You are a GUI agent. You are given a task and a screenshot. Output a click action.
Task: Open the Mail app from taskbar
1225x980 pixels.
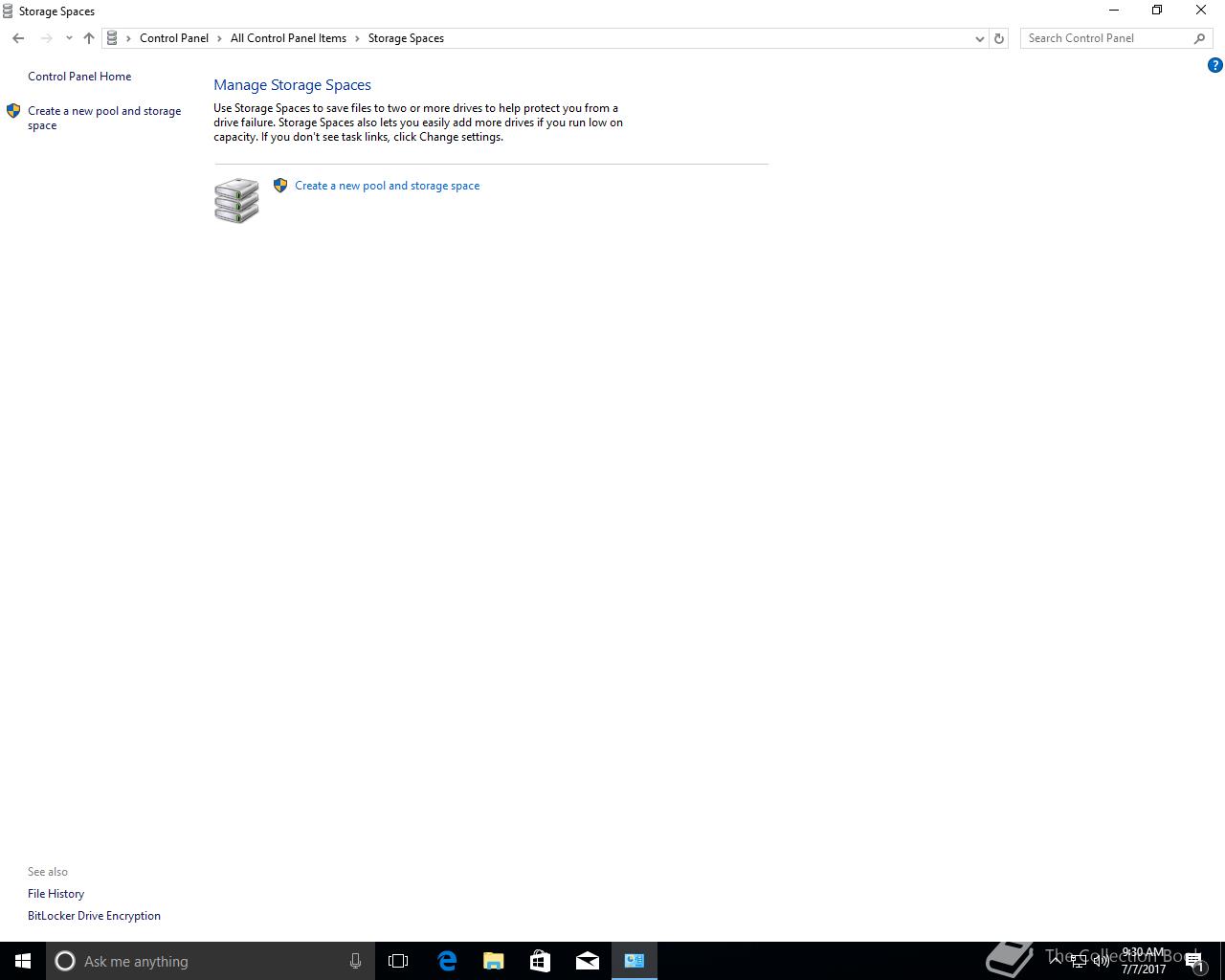tap(588, 961)
